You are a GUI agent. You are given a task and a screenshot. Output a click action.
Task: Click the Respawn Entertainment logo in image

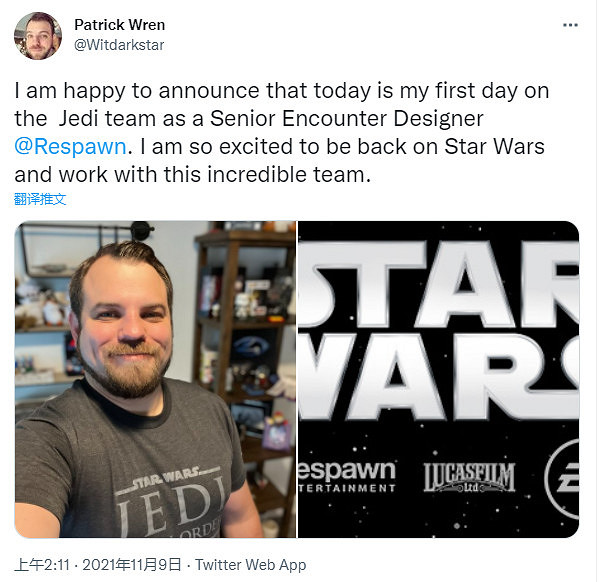(346, 476)
